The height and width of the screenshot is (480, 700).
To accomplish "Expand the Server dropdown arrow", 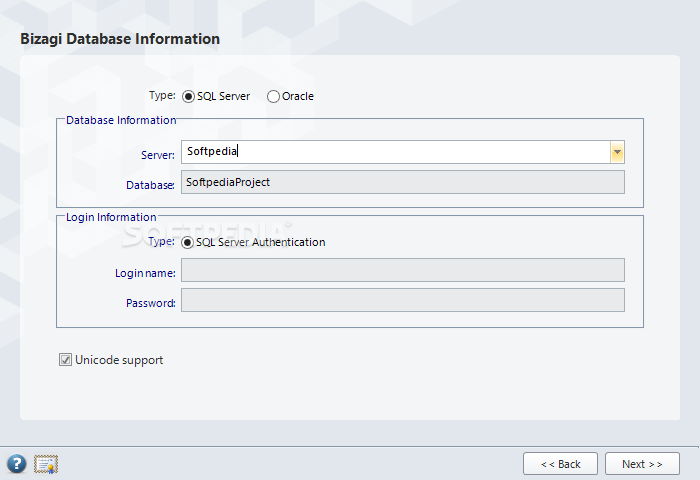I will [x=617, y=152].
